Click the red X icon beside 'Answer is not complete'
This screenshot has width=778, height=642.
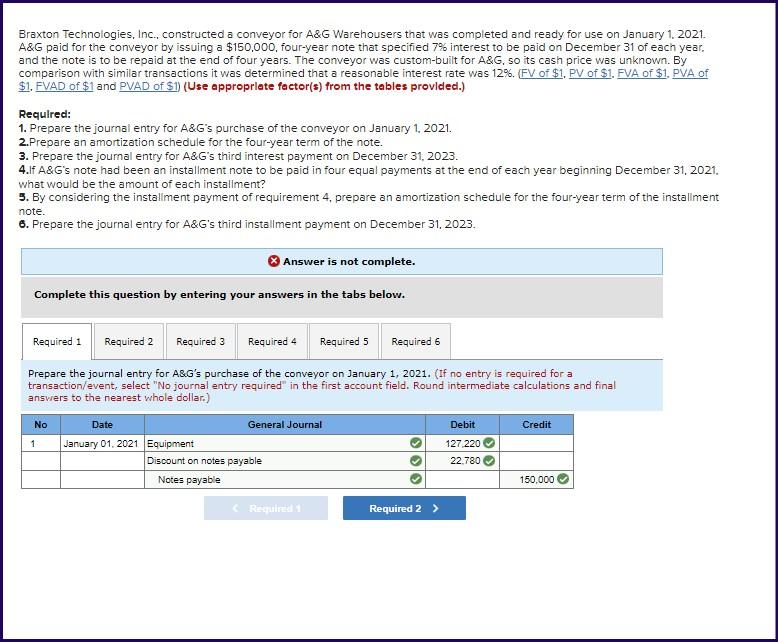click(x=273, y=261)
